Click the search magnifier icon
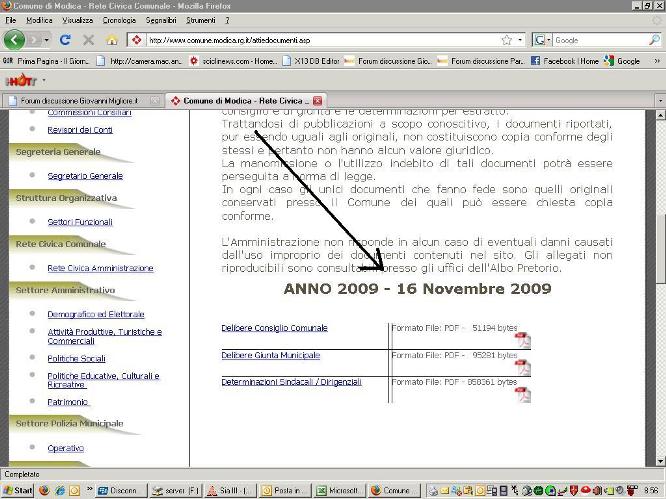666x499 pixels. pos(655,40)
